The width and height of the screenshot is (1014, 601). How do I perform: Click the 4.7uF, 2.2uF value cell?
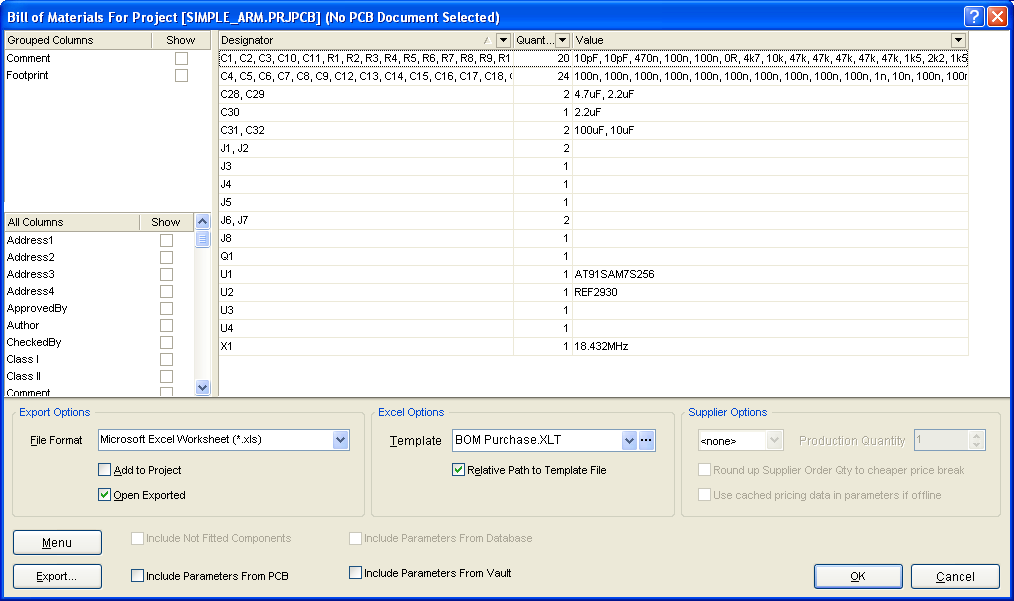[x=770, y=94]
